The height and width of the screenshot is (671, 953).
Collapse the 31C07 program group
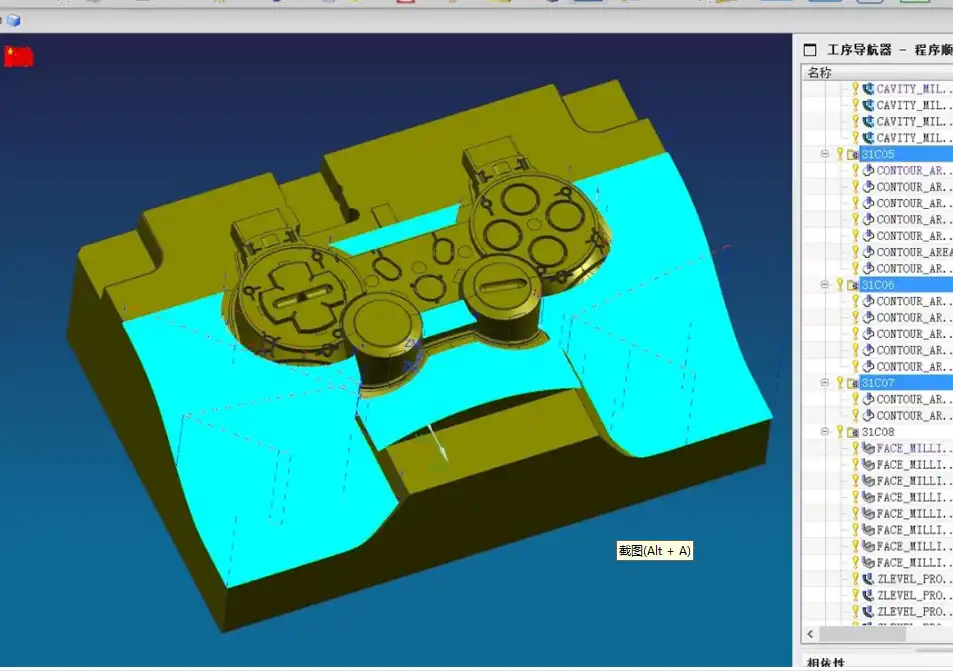[x=825, y=383]
